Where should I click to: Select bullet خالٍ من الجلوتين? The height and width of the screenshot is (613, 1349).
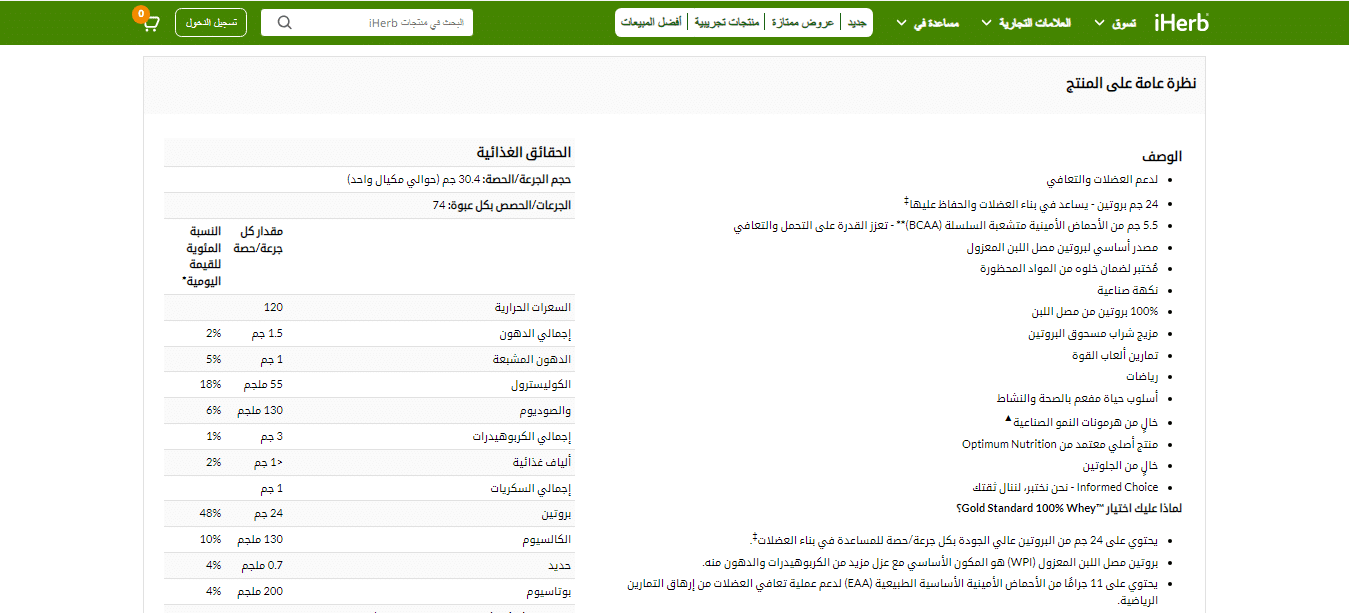pos(1121,466)
